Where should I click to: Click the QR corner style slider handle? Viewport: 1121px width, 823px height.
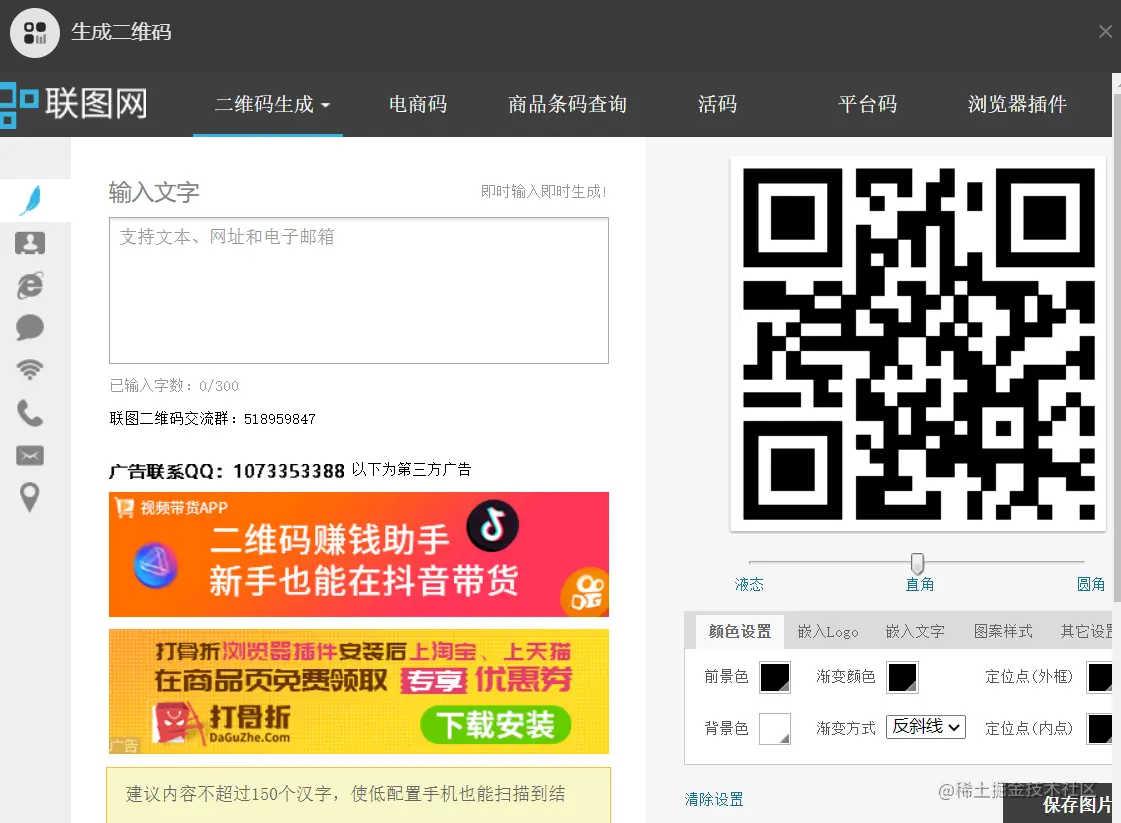[x=917, y=563]
